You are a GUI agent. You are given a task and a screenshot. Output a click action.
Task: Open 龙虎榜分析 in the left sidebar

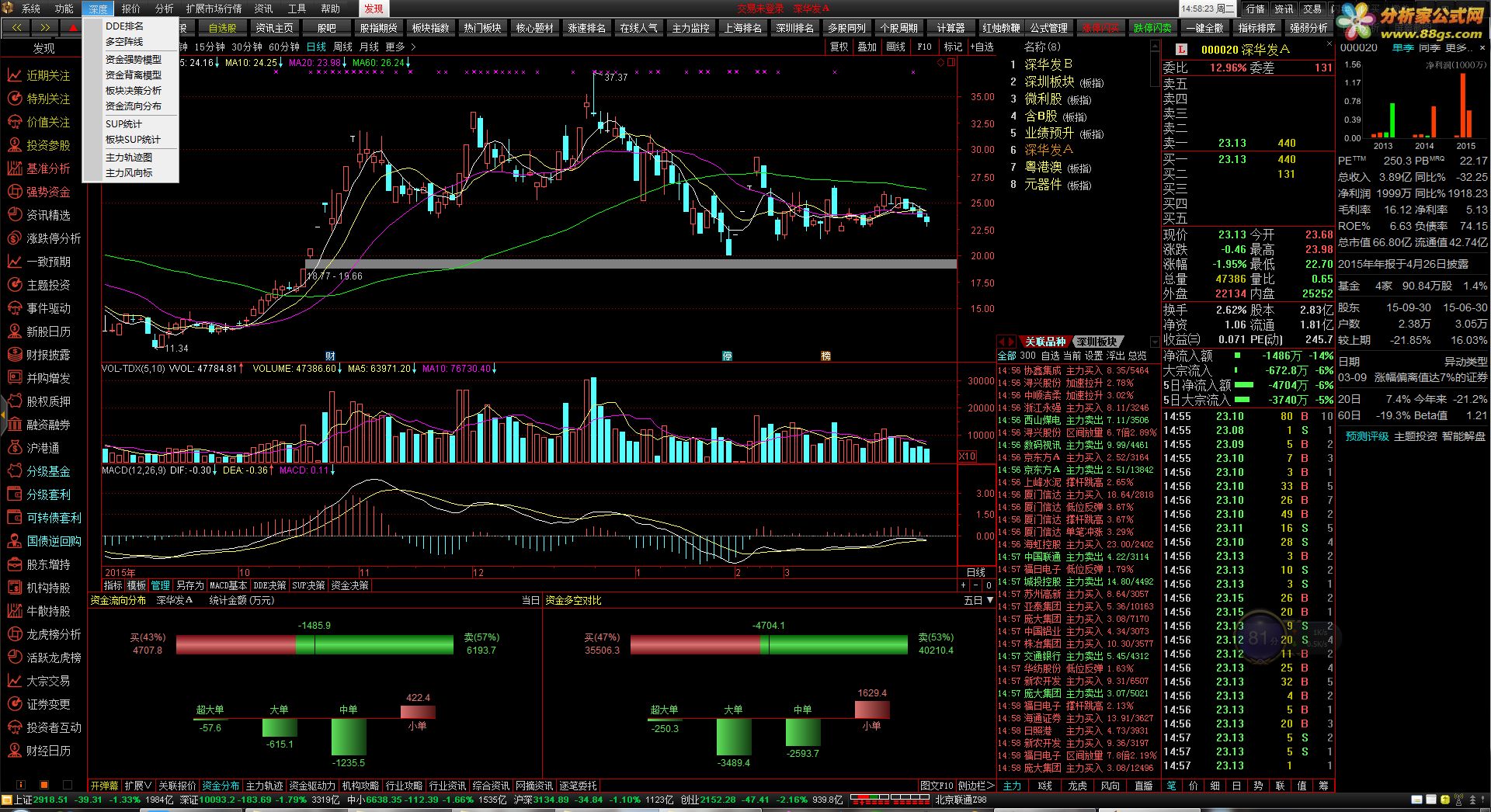[54, 634]
